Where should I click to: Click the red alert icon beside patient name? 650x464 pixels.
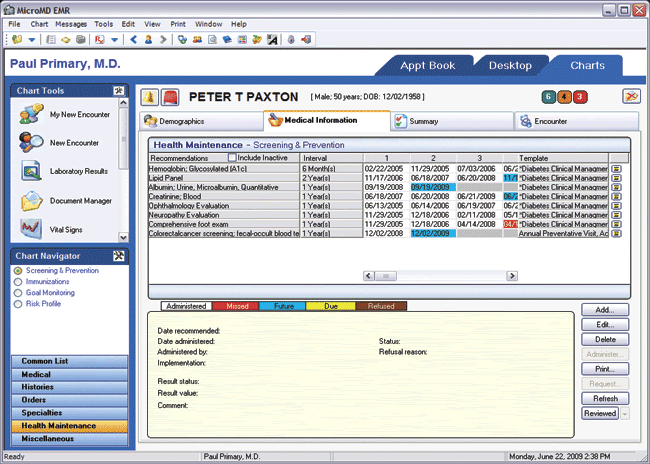coord(170,97)
